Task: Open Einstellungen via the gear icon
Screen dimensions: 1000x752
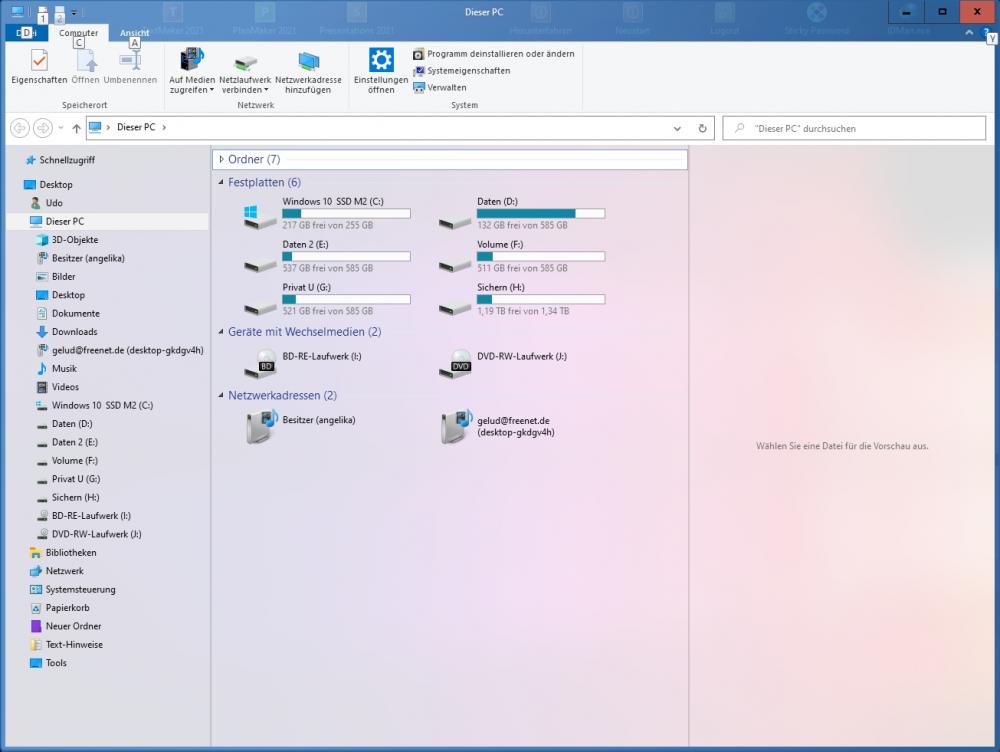Action: 381,60
